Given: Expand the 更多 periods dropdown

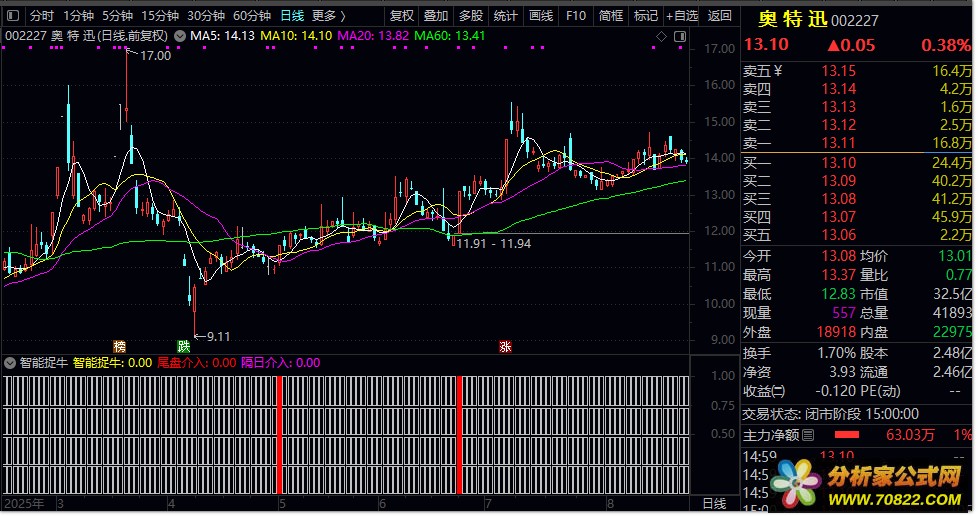Looking at the screenshot, I should 328,16.
